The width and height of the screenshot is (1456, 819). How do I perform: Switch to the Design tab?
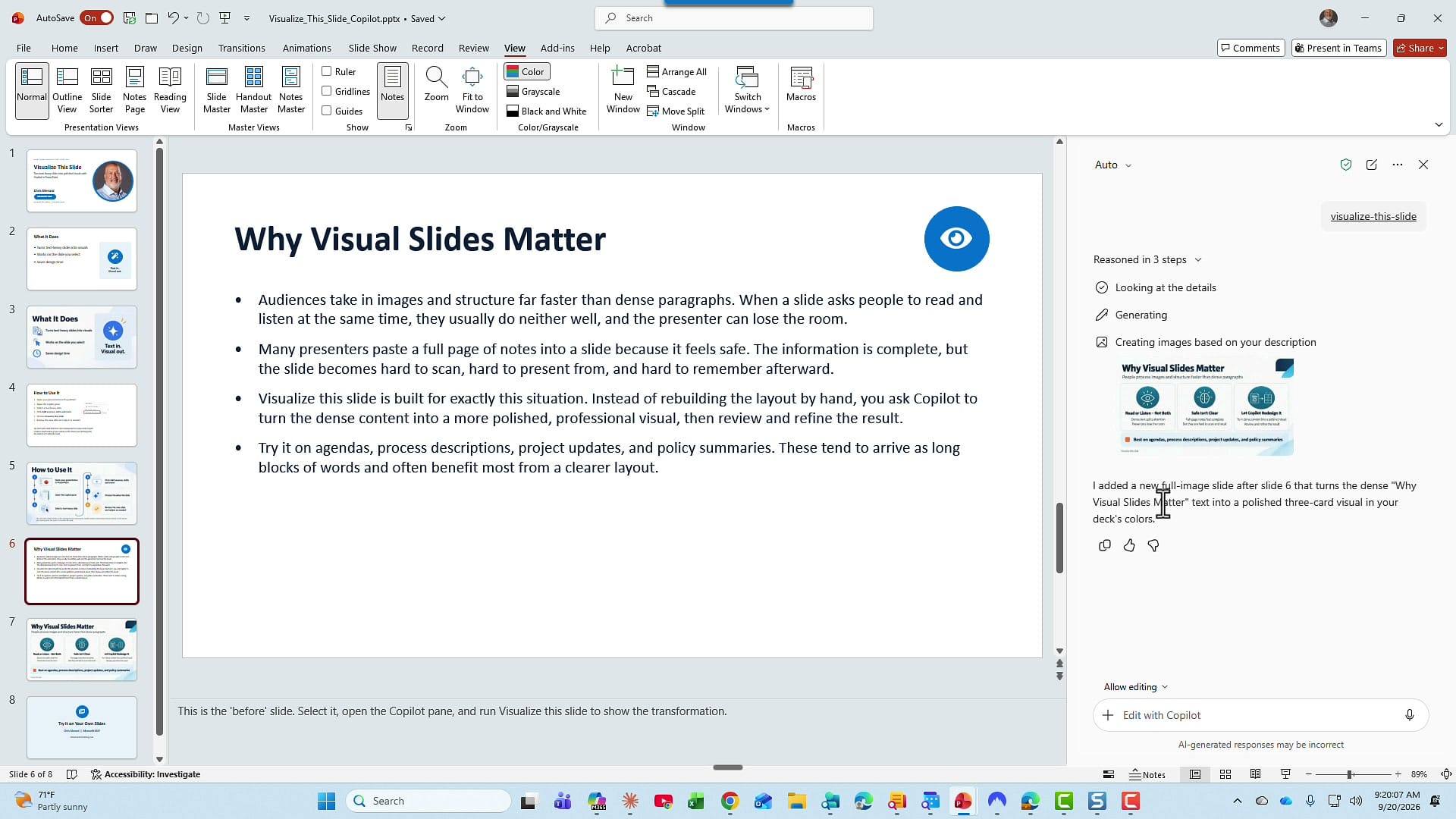coord(187,48)
